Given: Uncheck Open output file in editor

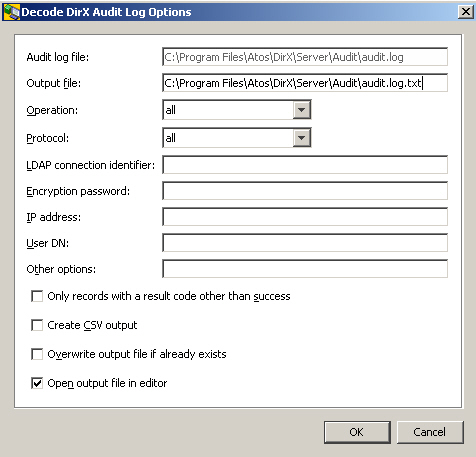Looking at the screenshot, I should pos(37,383).
